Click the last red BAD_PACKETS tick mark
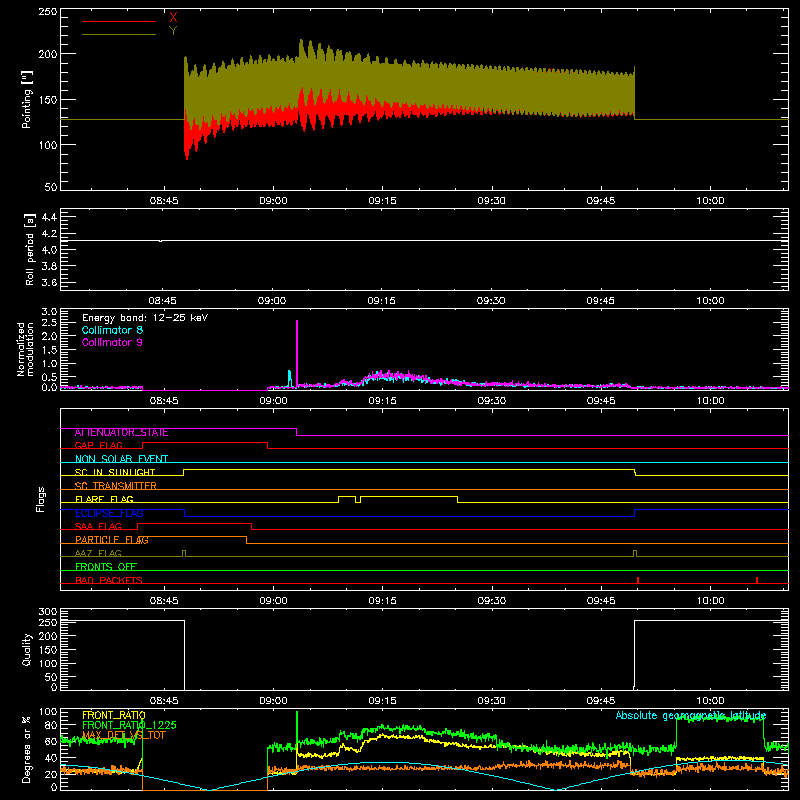This screenshot has height=800, width=800. pyautogui.click(x=757, y=580)
